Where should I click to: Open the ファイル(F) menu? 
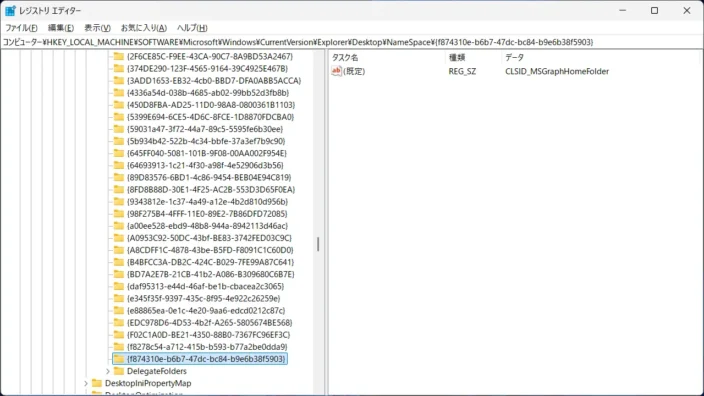(21, 28)
